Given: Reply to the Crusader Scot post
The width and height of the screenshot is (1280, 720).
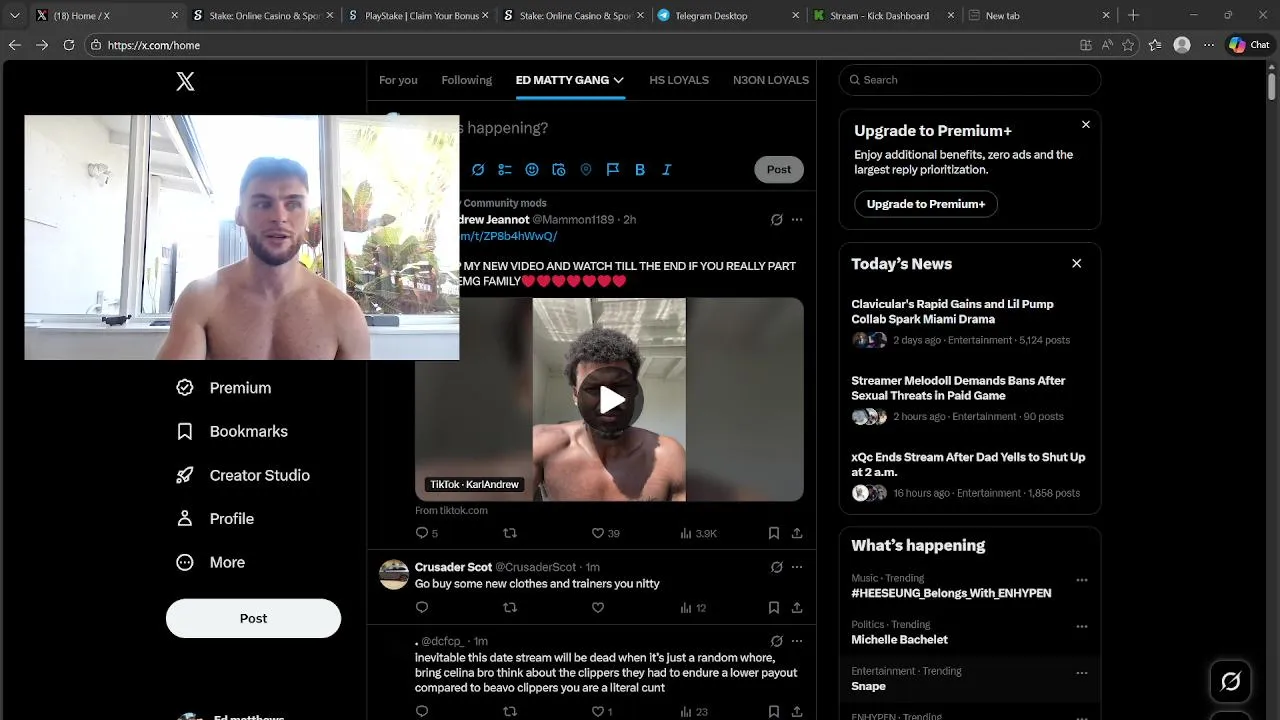Looking at the screenshot, I should pyautogui.click(x=422, y=607).
